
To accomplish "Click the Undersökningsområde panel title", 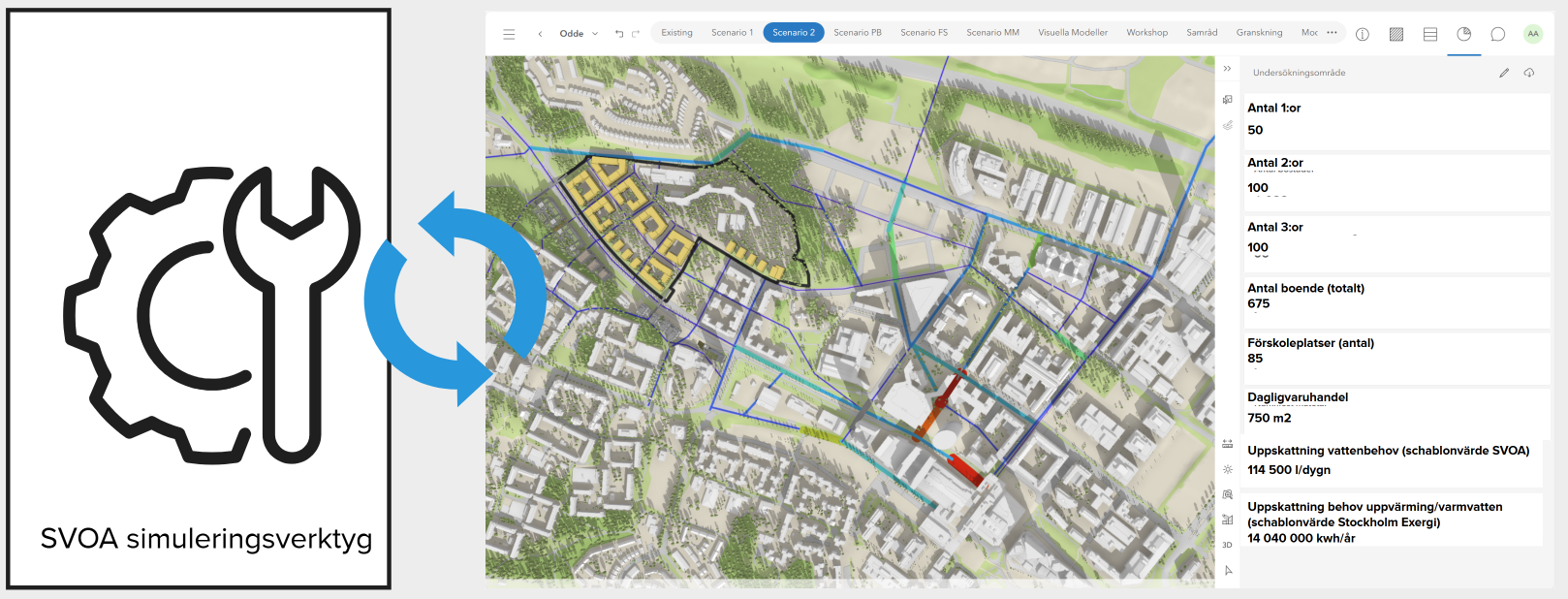I will [1299, 73].
